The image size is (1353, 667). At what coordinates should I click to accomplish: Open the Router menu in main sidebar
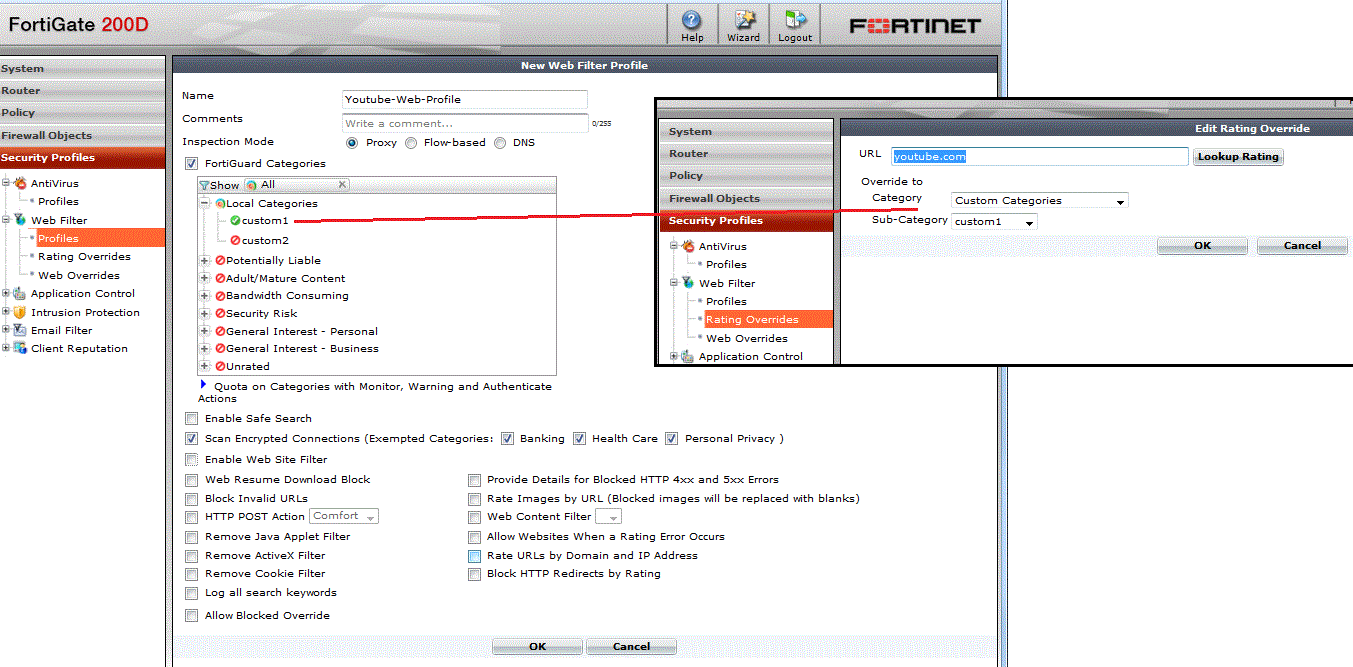[82, 91]
